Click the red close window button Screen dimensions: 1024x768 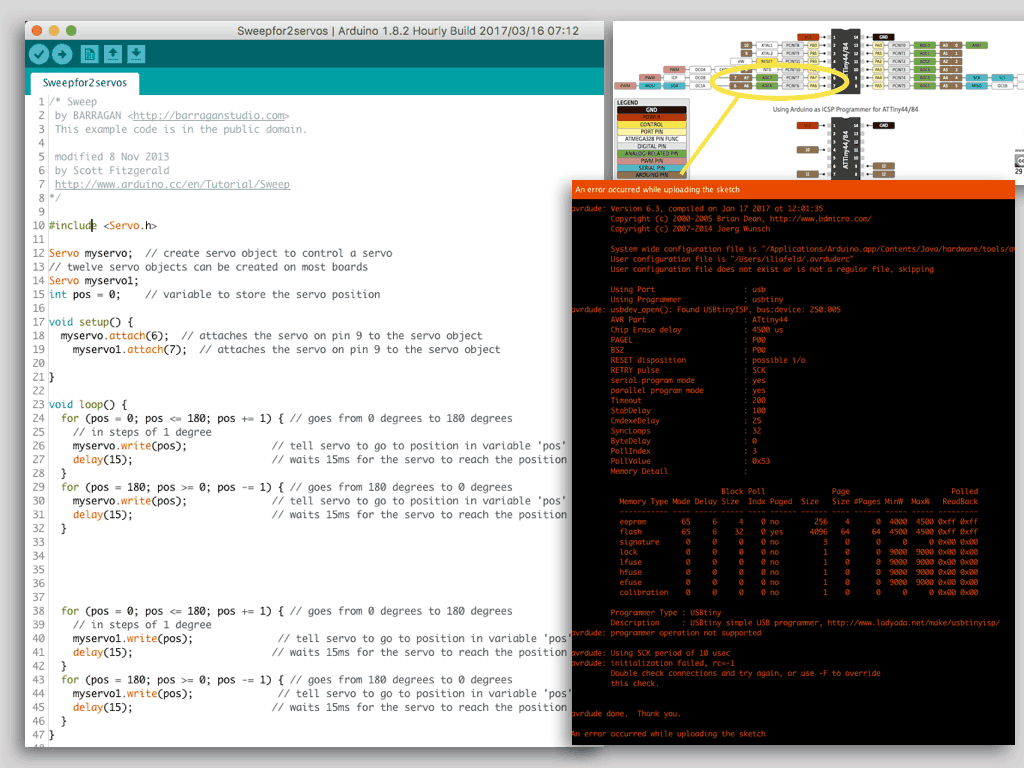click(x=37, y=31)
